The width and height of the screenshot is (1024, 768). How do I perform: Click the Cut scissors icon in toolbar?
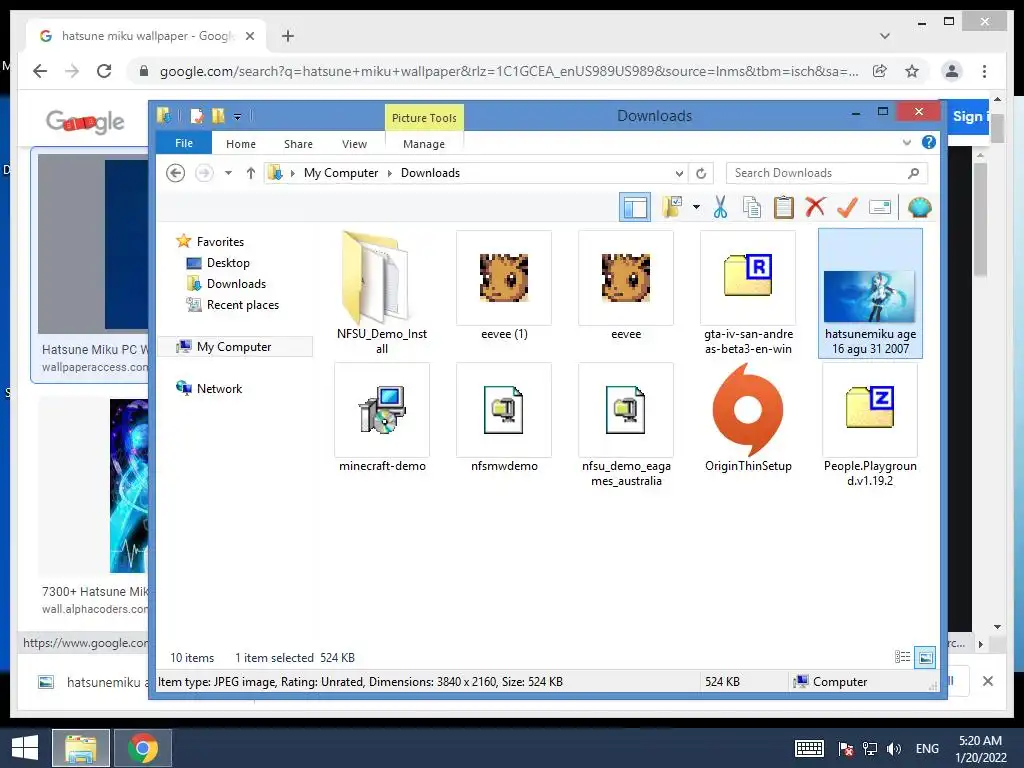click(x=720, y=208)
